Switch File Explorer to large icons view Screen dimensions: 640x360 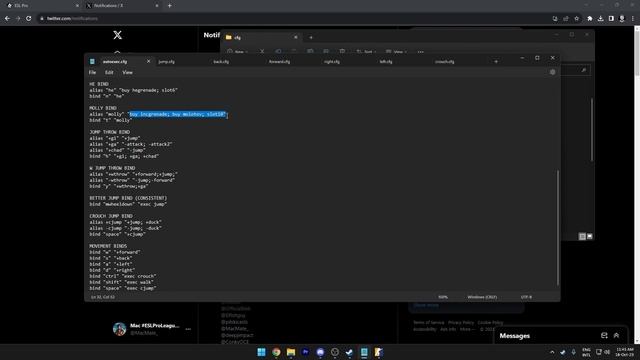click(589, 236)
